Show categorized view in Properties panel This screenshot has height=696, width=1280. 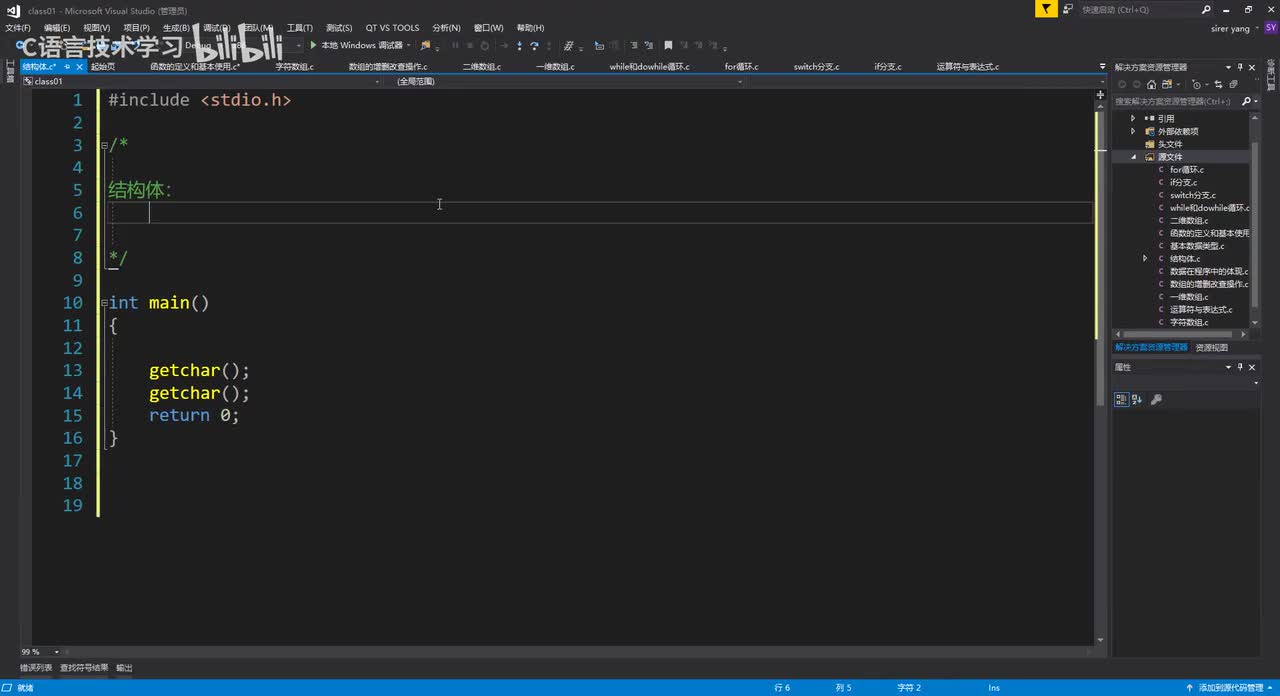[x=1122, y=399]
